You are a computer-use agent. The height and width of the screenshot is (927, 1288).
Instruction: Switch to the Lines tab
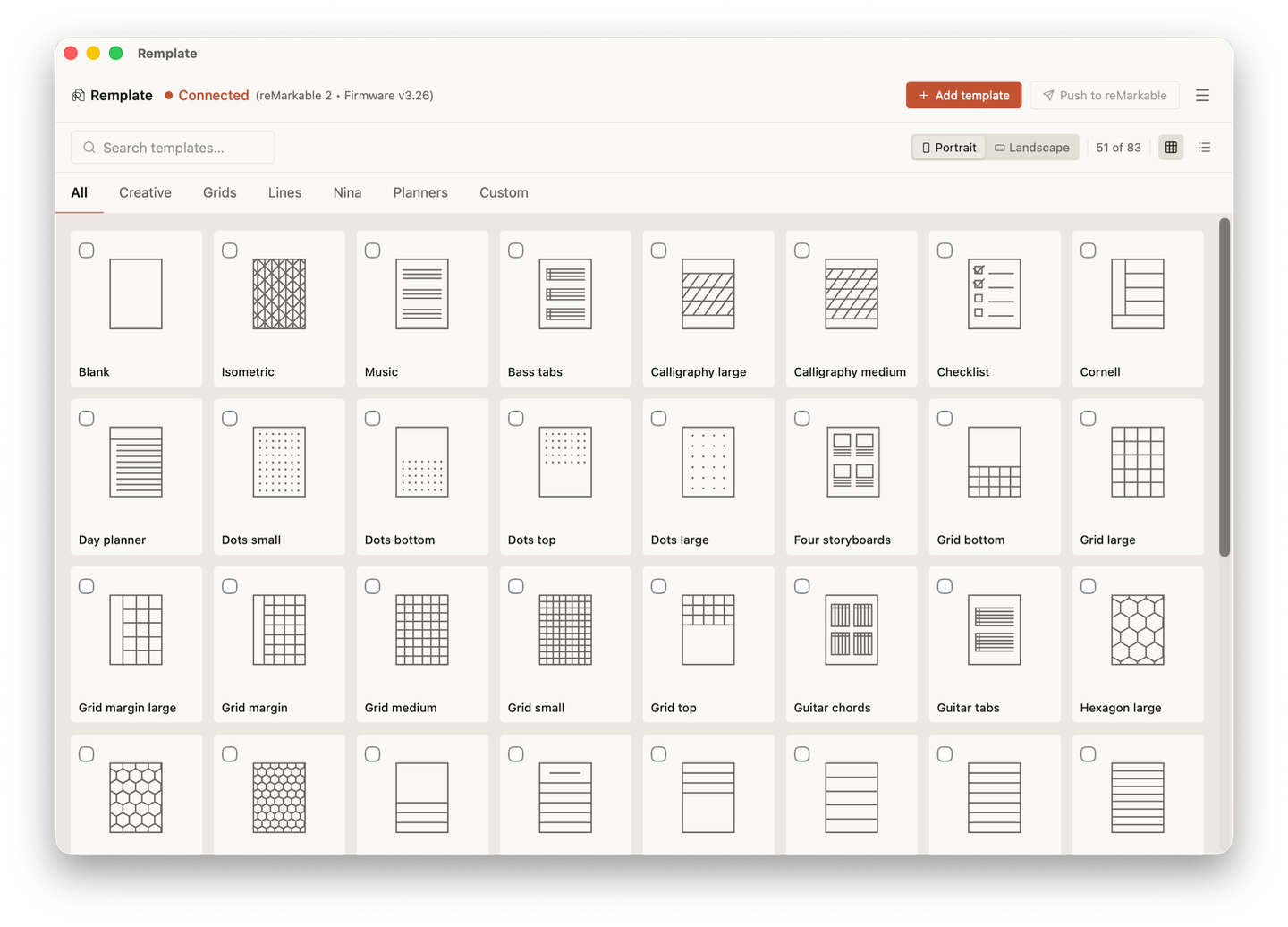[284, 192]
